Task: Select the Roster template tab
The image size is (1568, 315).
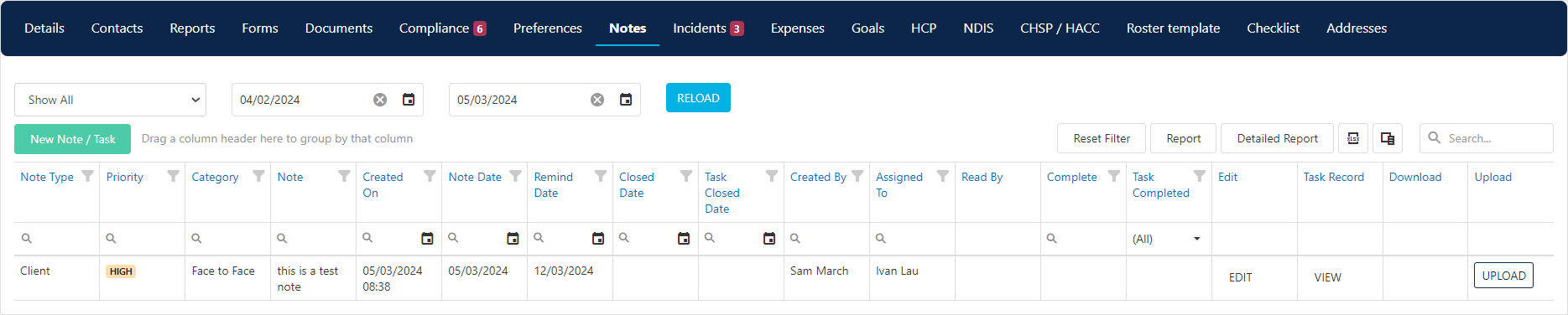Action: pyautogui.click(x=1173, y=28)
